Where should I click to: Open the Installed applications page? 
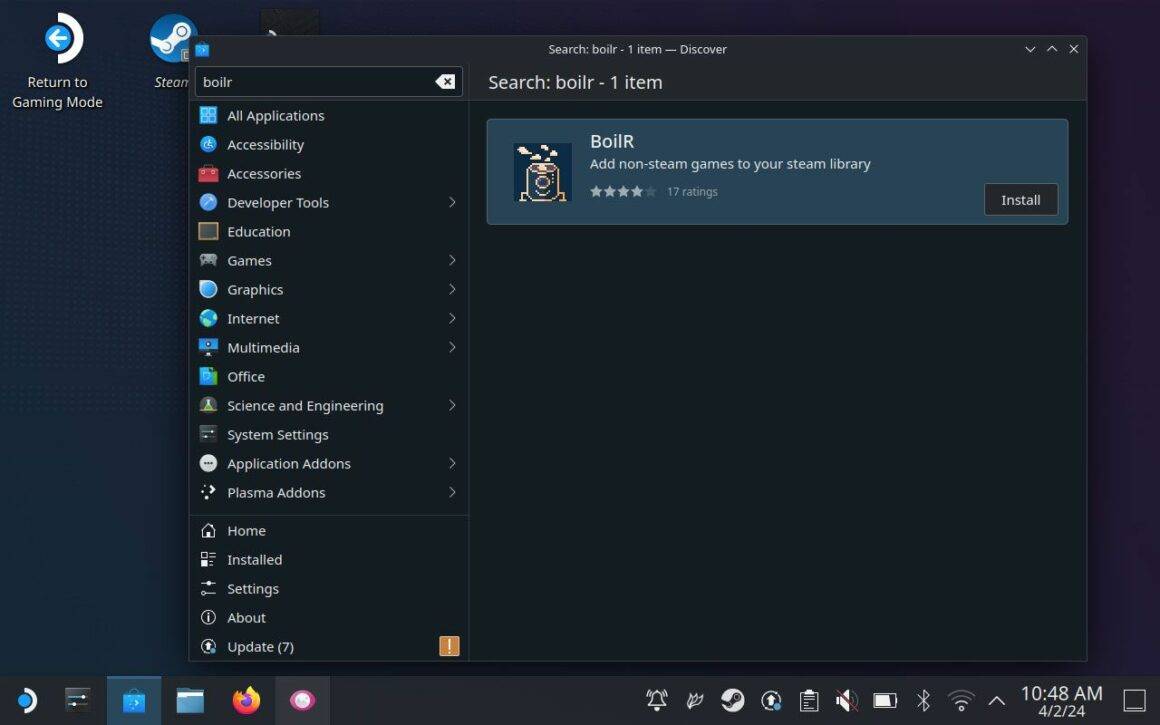pos(328,559)
